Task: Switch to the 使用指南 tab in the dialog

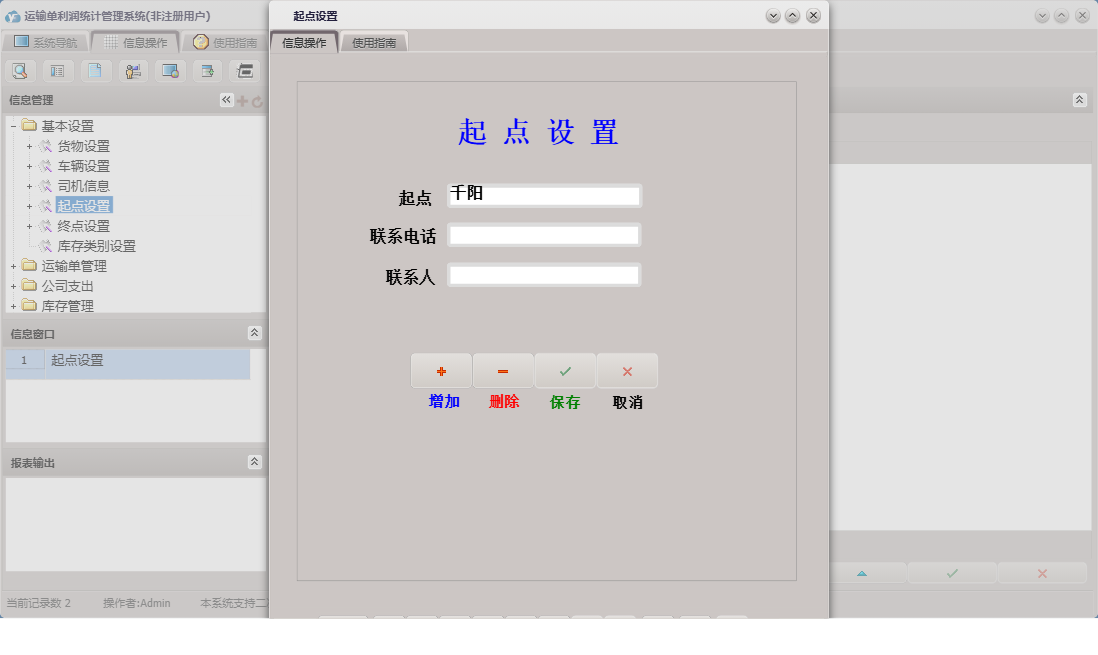Action: [x=372, y=42]
